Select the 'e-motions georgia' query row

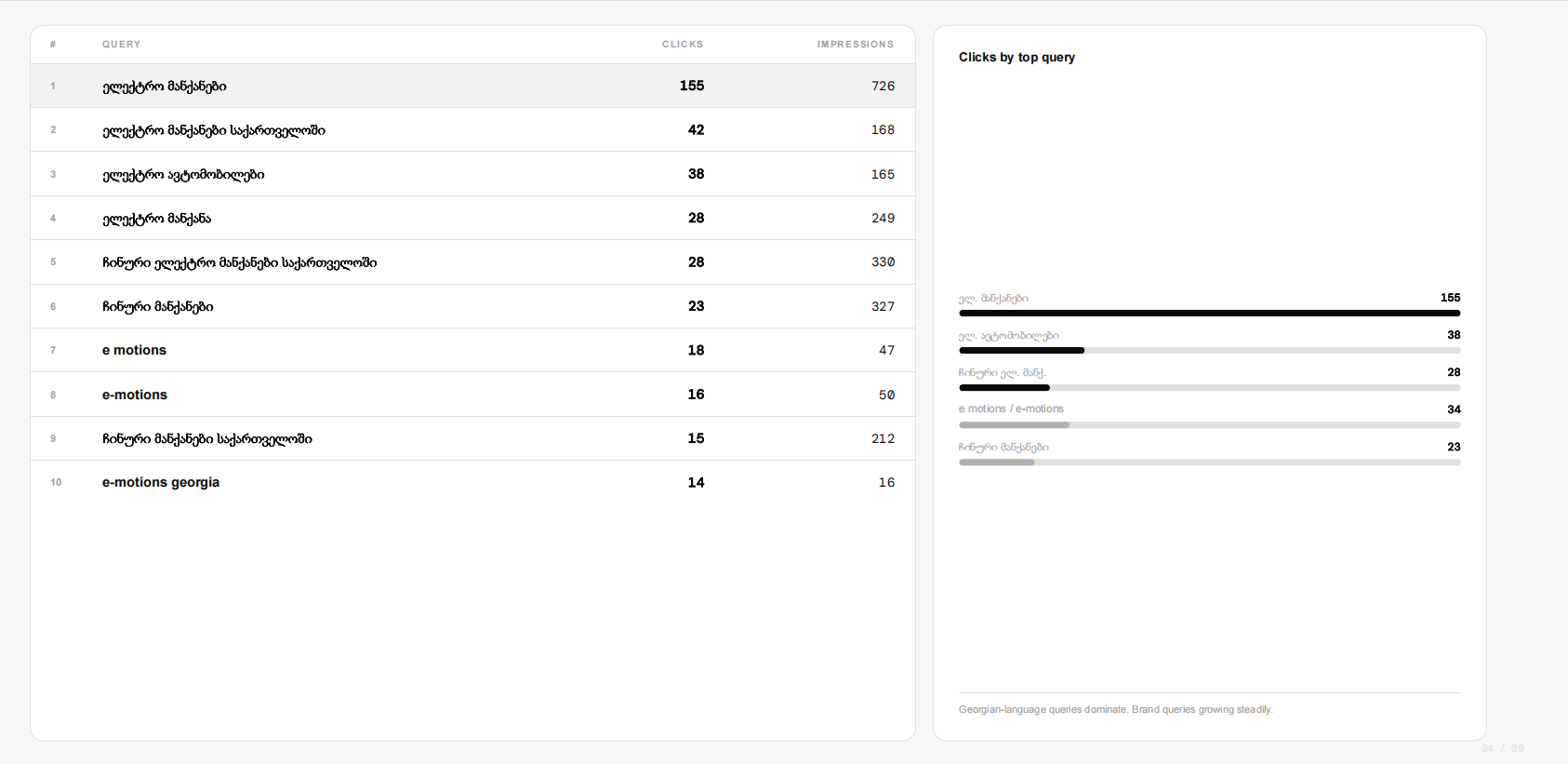point(472,482)
